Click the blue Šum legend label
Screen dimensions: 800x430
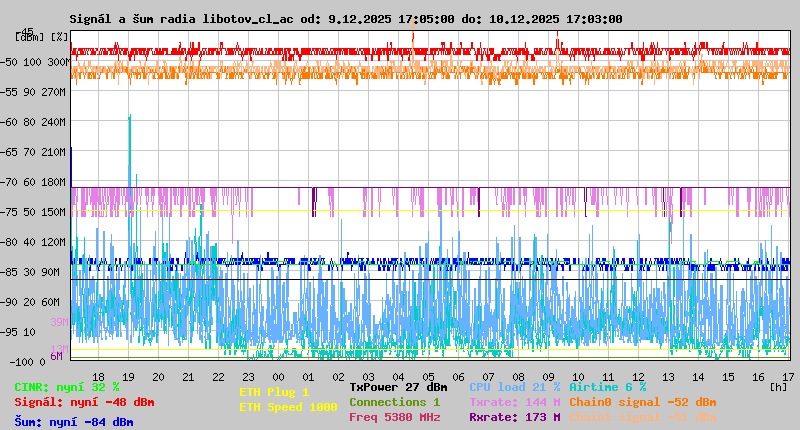tap(73, 422)
